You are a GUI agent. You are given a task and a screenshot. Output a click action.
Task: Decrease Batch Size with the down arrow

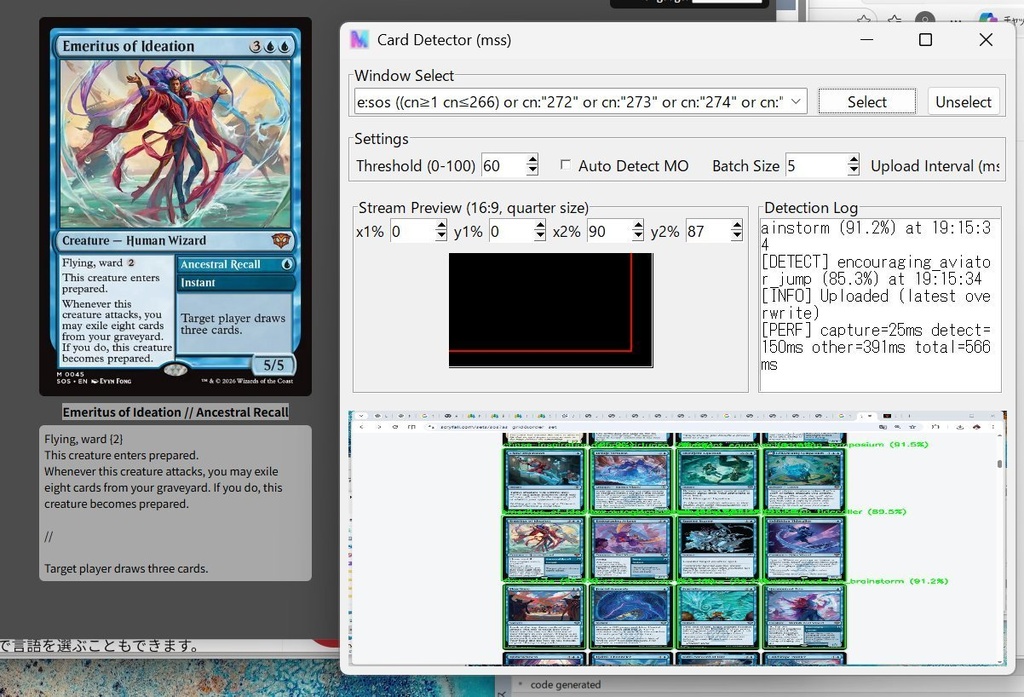point(853,171)
